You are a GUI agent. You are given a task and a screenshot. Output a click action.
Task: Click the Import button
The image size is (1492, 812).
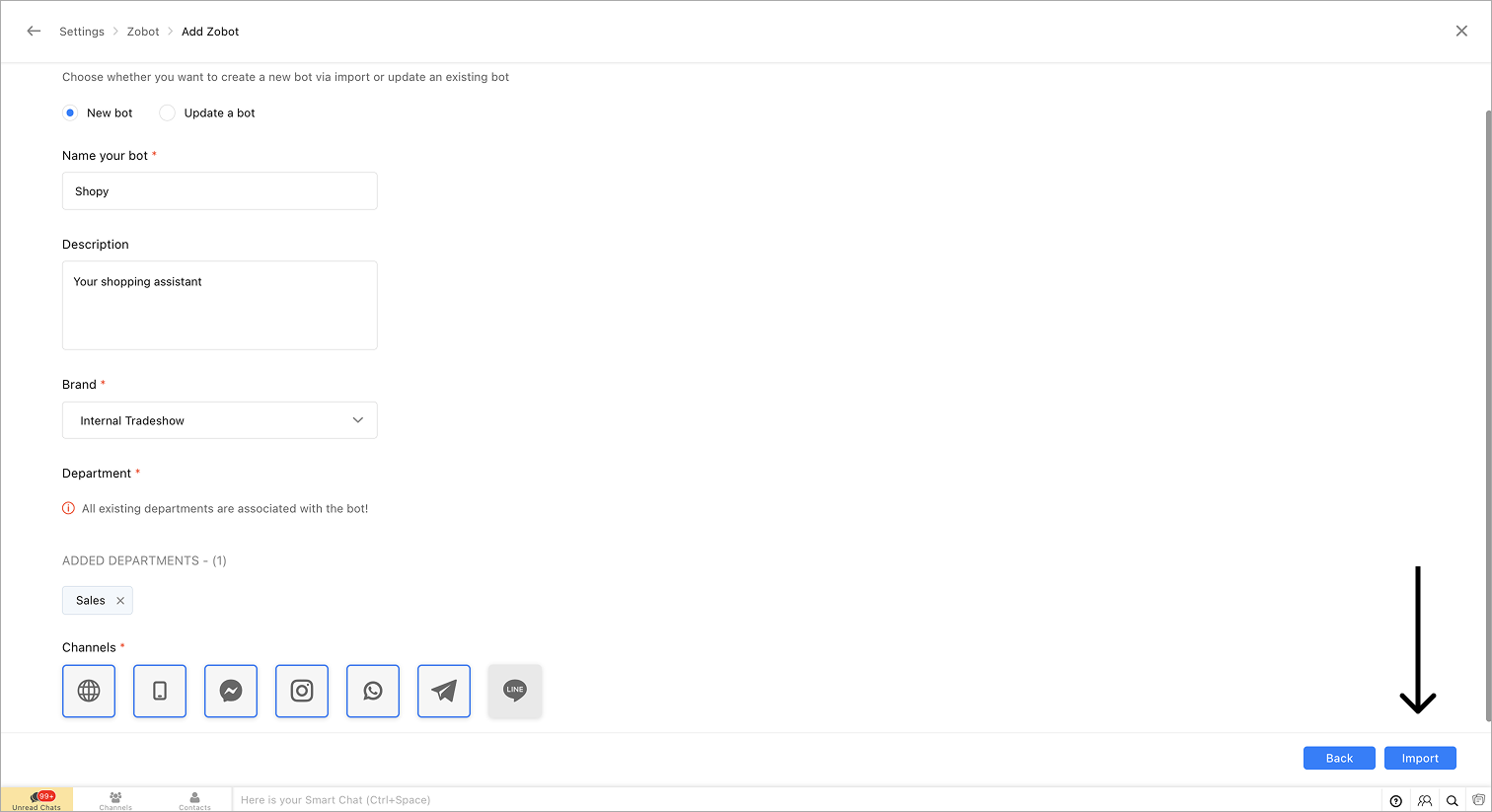click(x=1420, y=758)
